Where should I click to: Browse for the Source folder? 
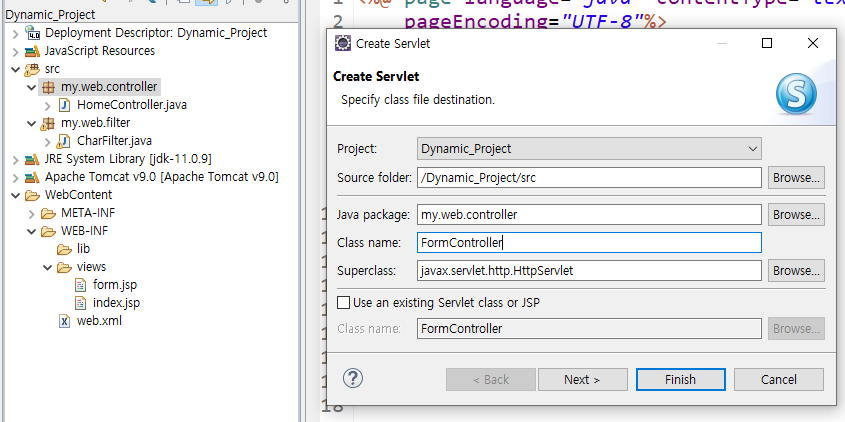tap(796, 177)
